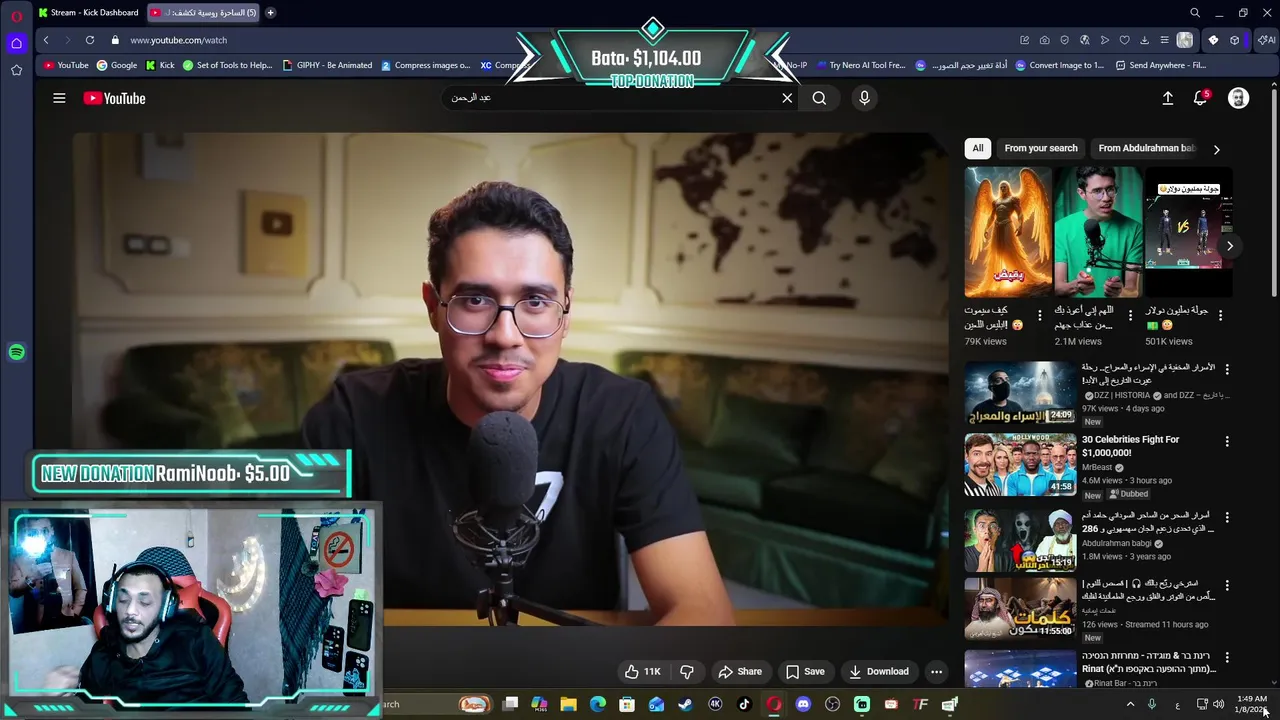Open the Convert Image bookmark
The width and height of the screenshot is (1280, 720).
coord(1059,65)
